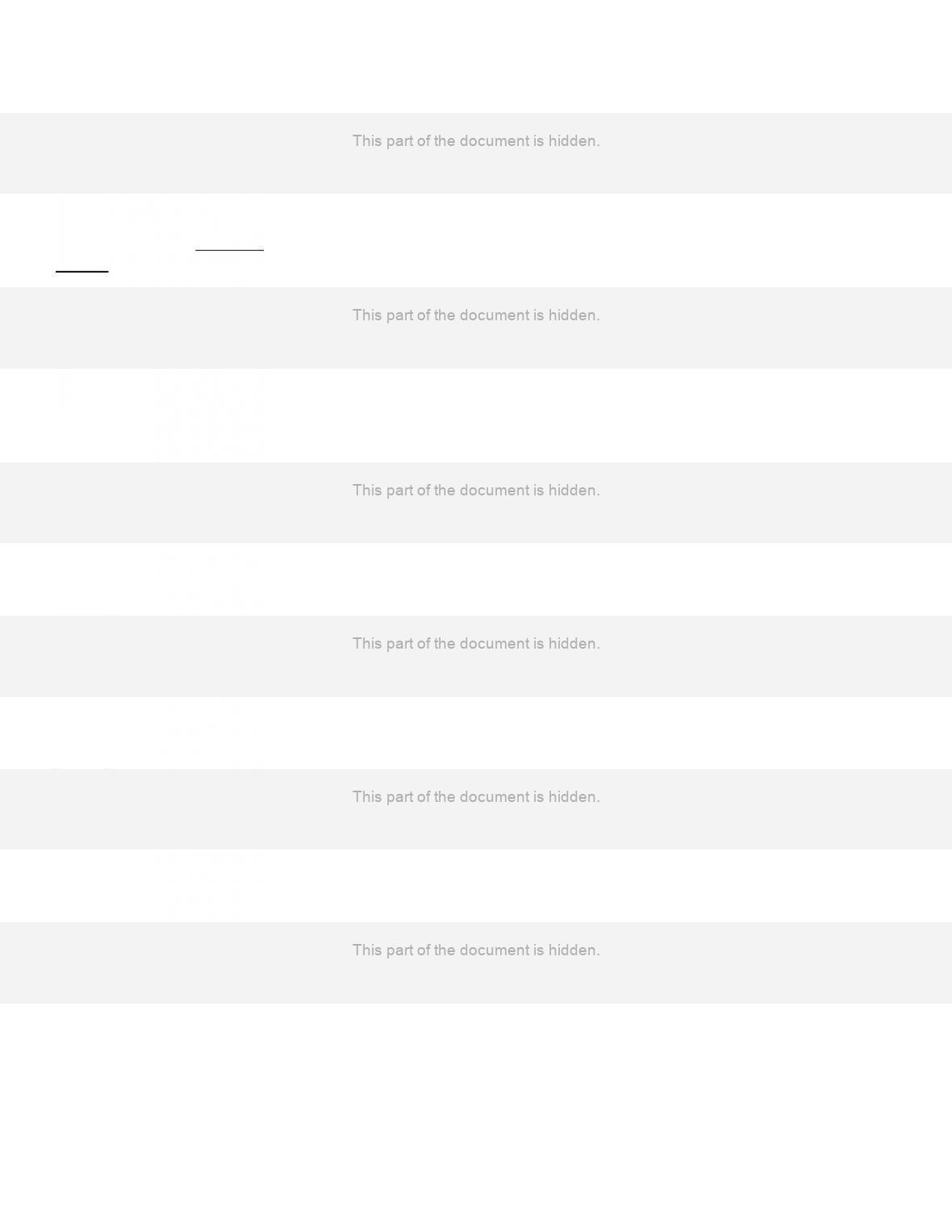Viewport: 952px width, 1232px height.
Task: Click the first hidden document notice
Action: [x=476, y=141]
